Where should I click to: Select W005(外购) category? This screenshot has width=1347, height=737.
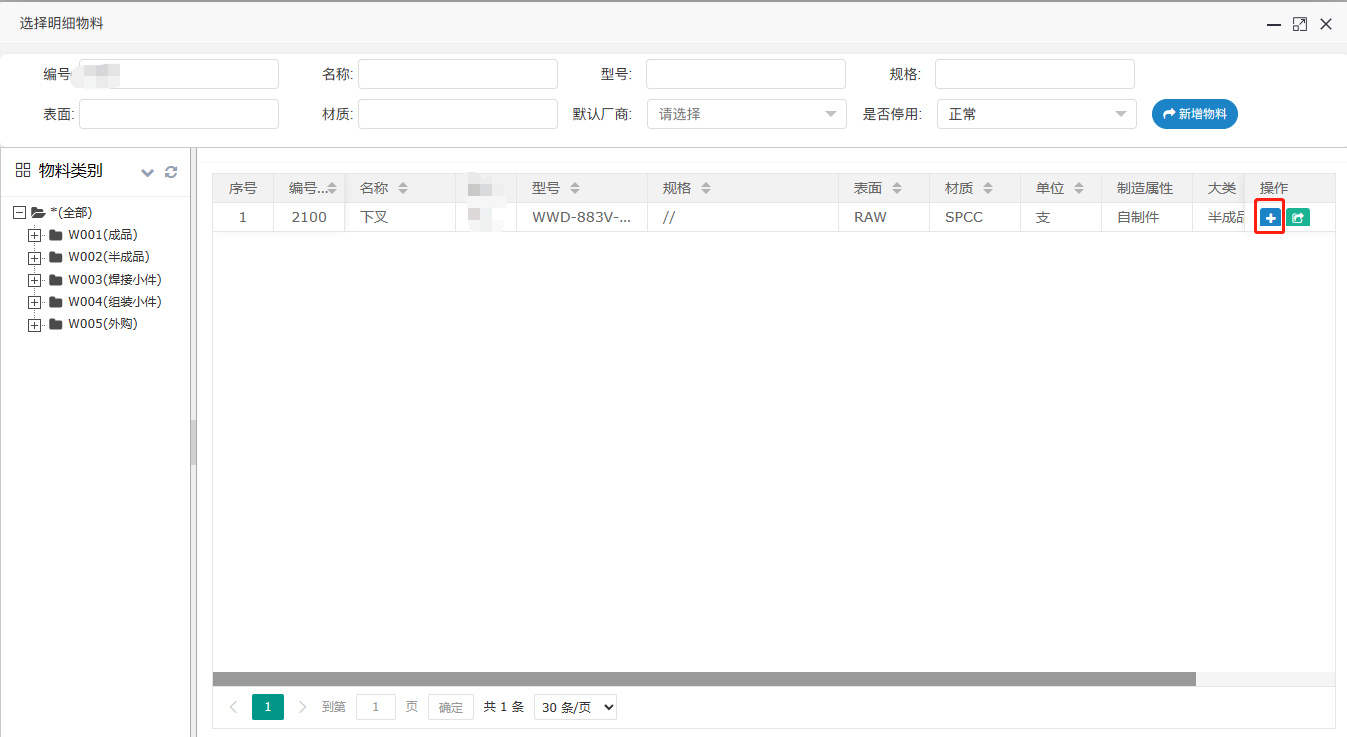coord(102,324)
